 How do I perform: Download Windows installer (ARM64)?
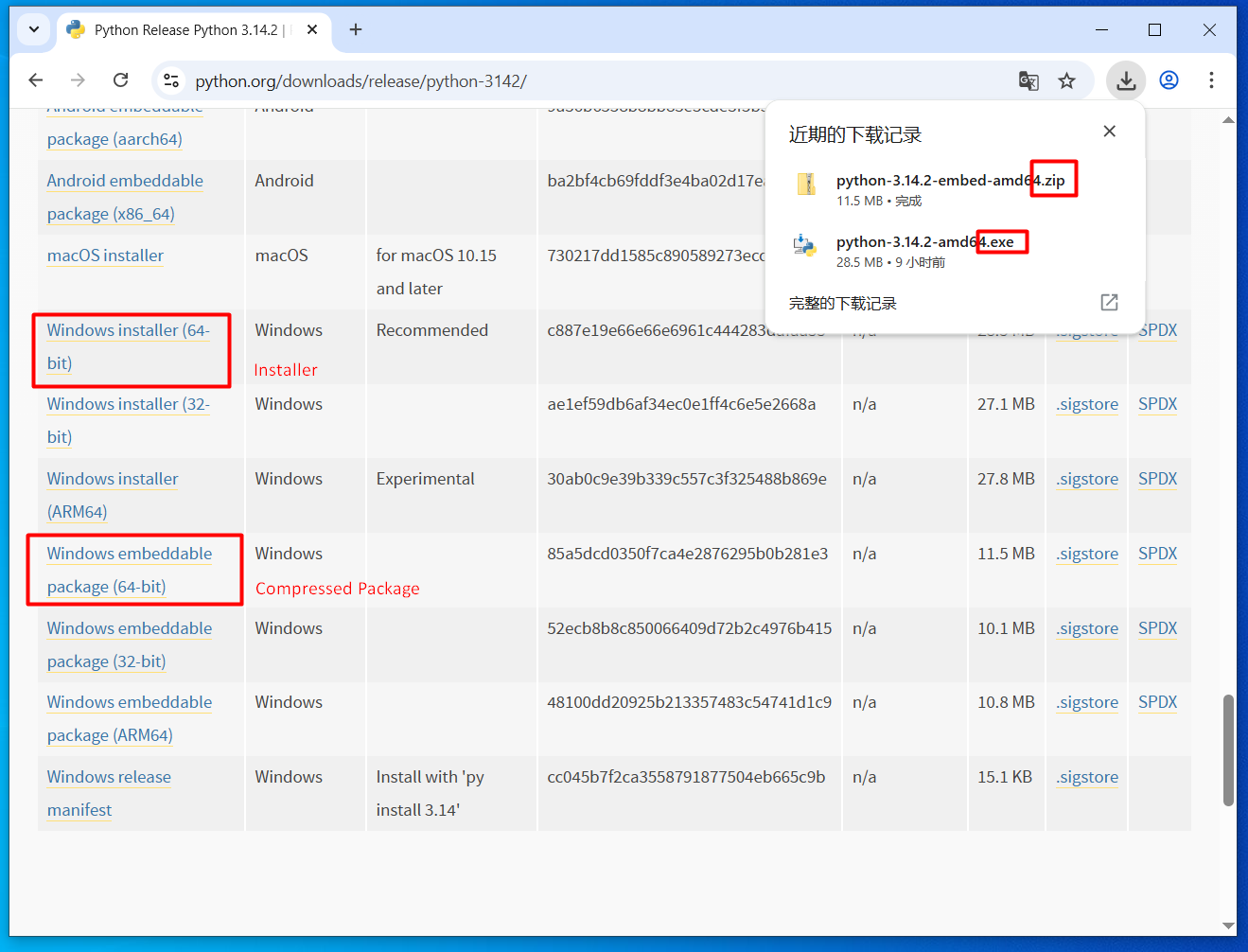[x=113, y=495]
